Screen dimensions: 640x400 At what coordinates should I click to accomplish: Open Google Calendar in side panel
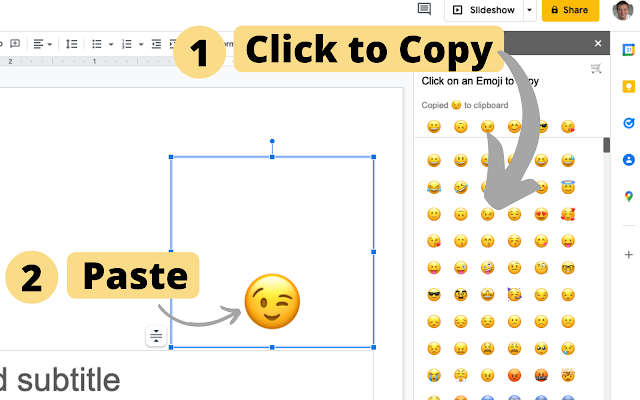tap(629, 50)
